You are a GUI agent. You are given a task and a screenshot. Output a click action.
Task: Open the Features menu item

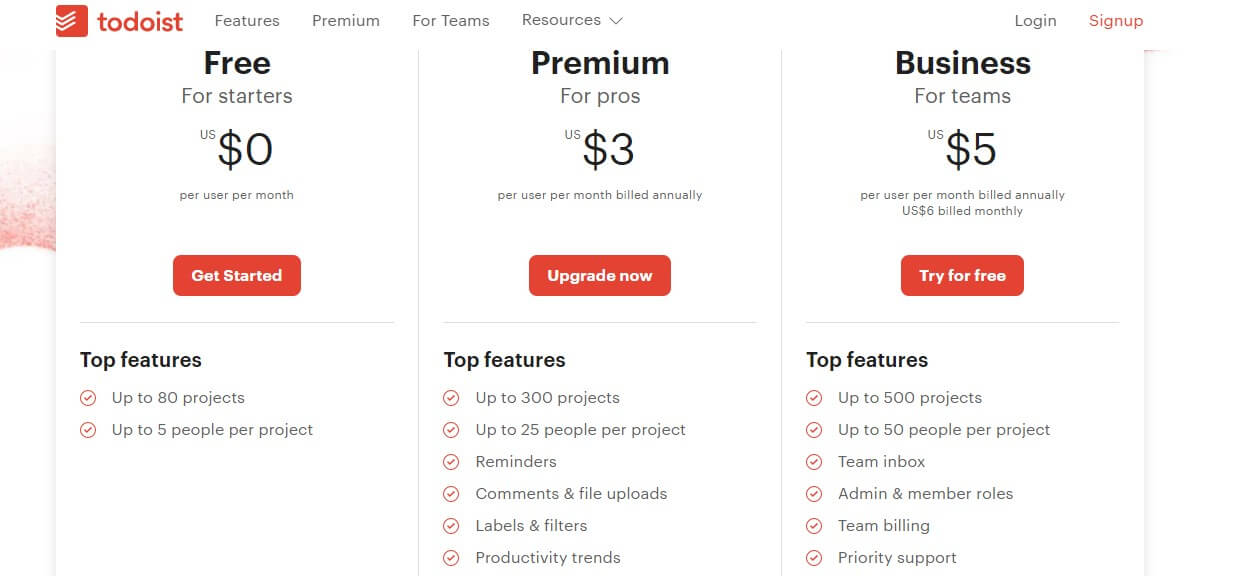(x=247, y=21)
